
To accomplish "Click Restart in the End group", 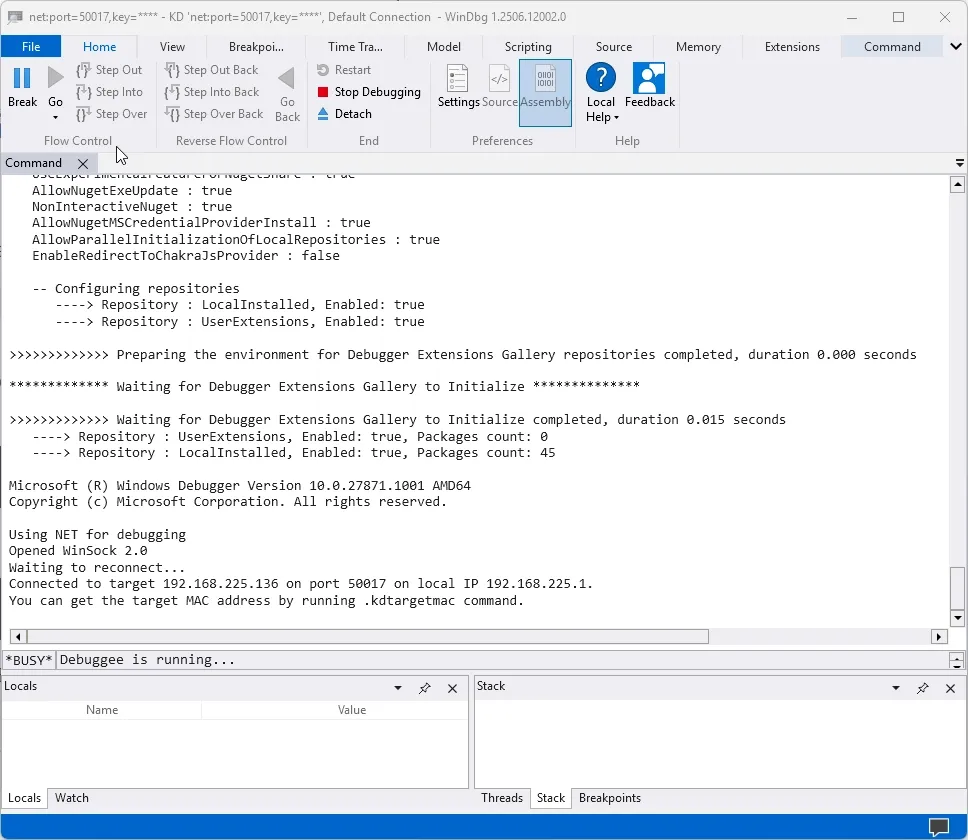I will (x=344, y=70).
